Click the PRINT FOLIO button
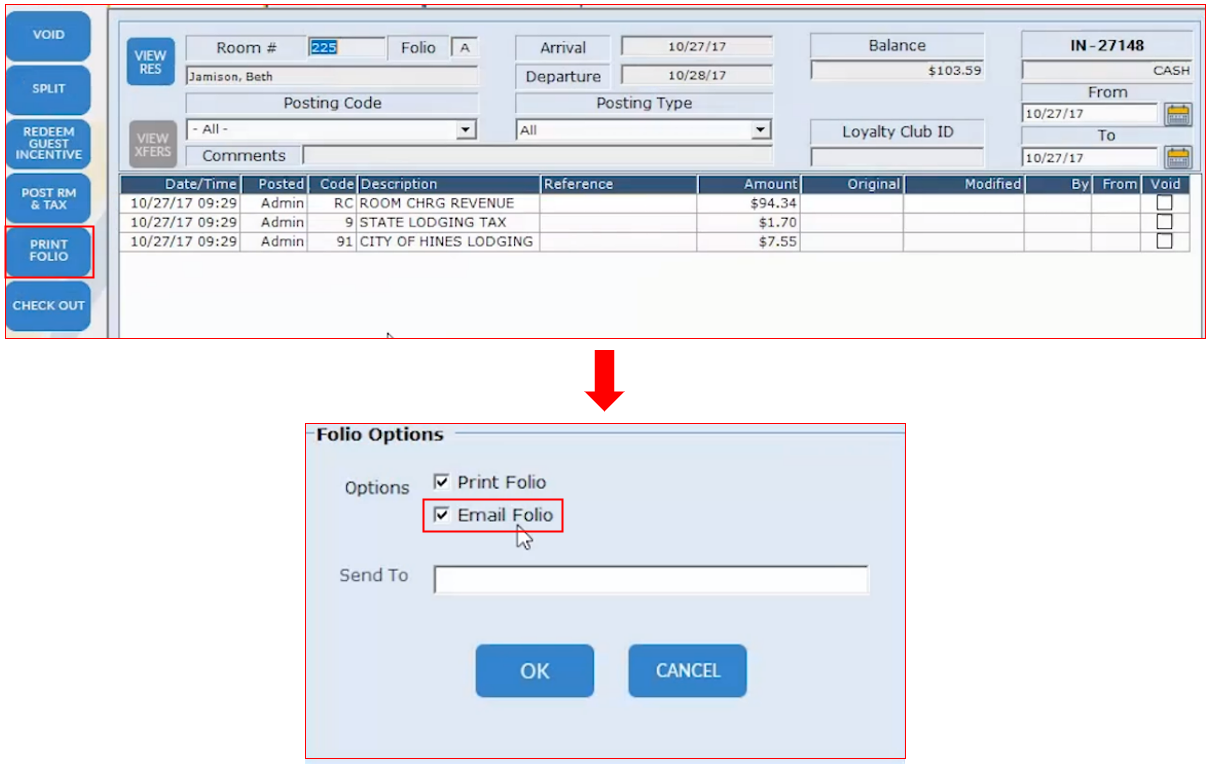Image resolution: width=1211 pixels, height=764 pixels. pos(49,251)
